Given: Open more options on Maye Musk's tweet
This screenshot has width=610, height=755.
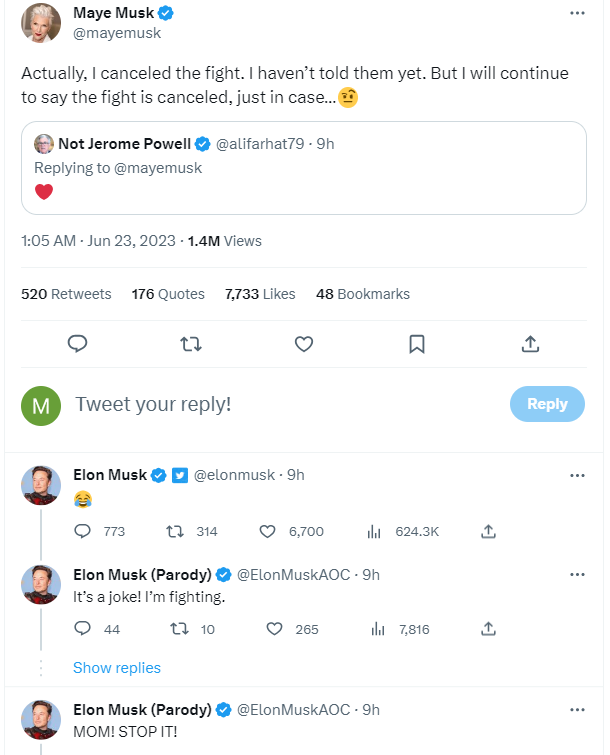Looking at the screenshot, I should point(577,14).
